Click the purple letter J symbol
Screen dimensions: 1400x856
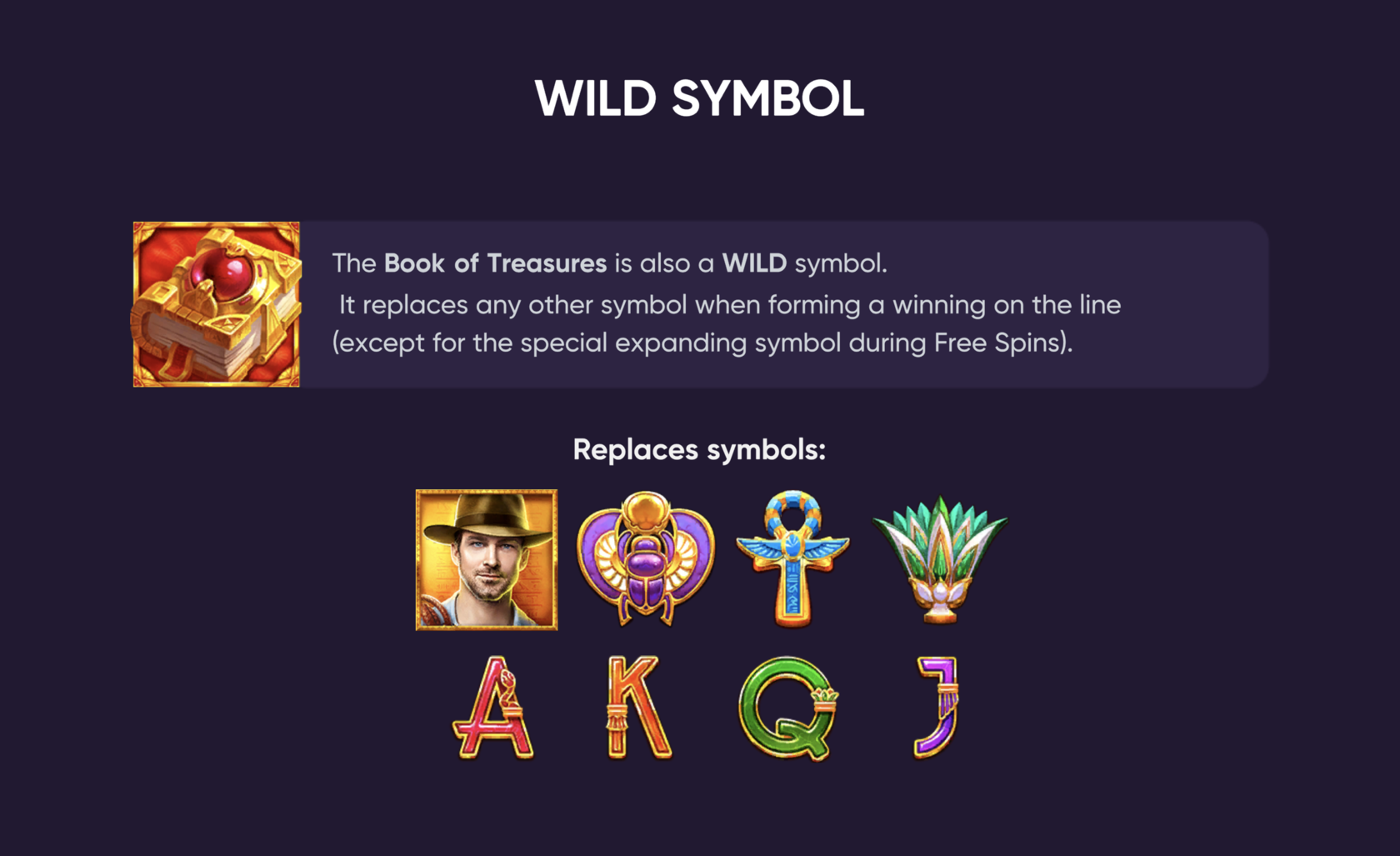point(937,707)
